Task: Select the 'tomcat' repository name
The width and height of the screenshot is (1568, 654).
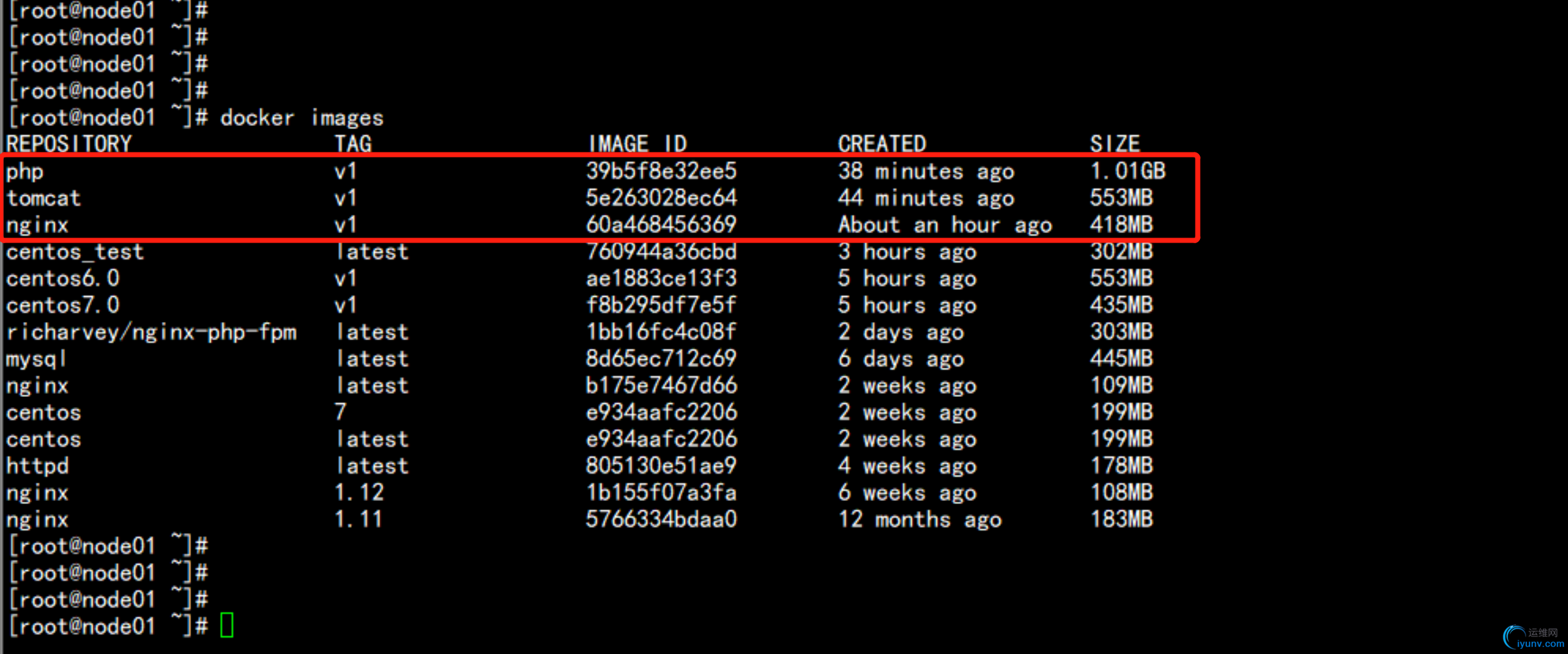Action: 43,198
